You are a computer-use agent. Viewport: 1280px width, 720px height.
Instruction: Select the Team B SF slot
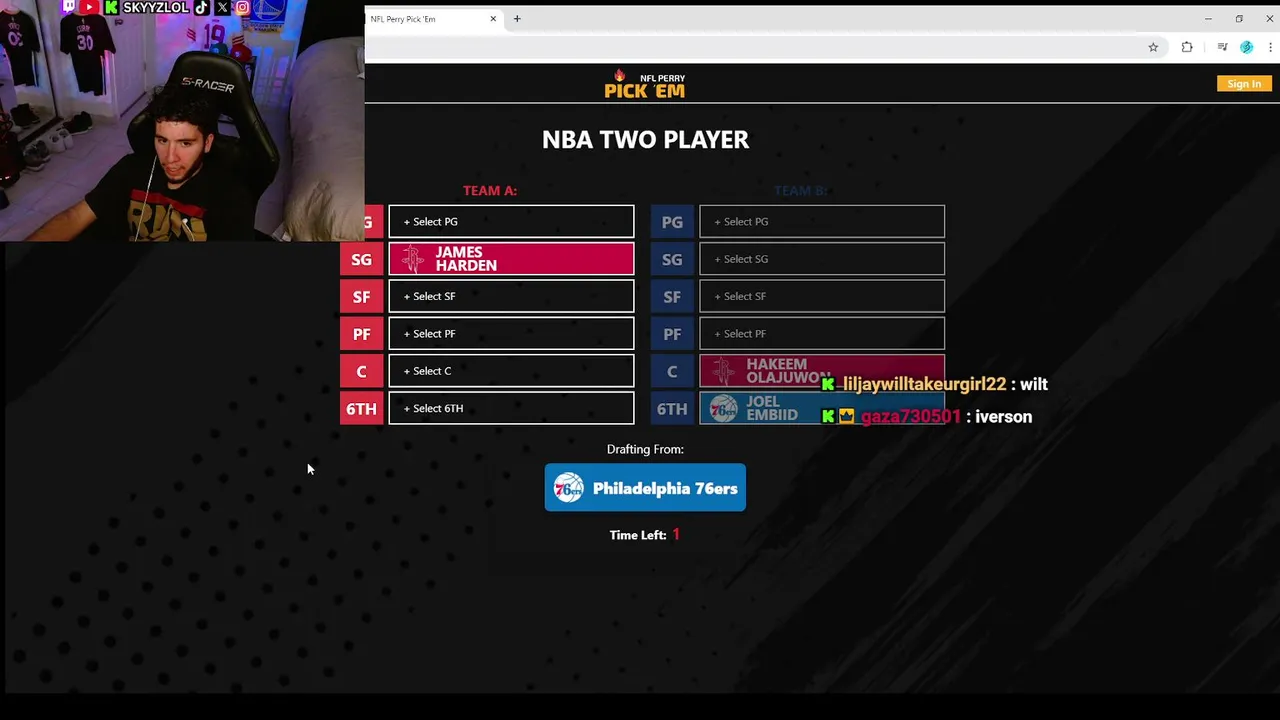(x=822, y=296)
